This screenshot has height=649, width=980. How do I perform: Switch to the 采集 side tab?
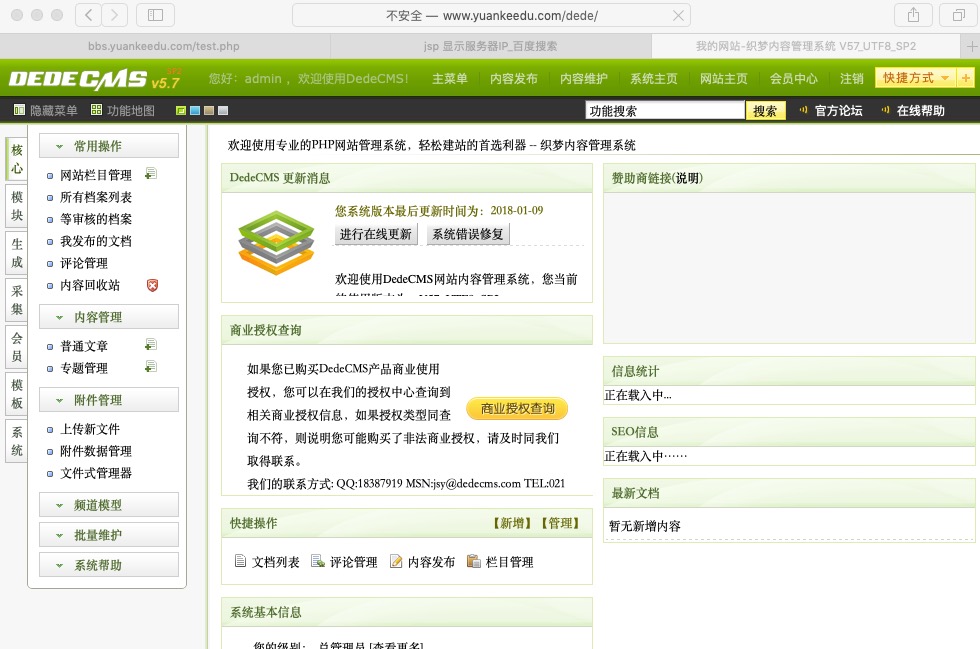[17, 299]
